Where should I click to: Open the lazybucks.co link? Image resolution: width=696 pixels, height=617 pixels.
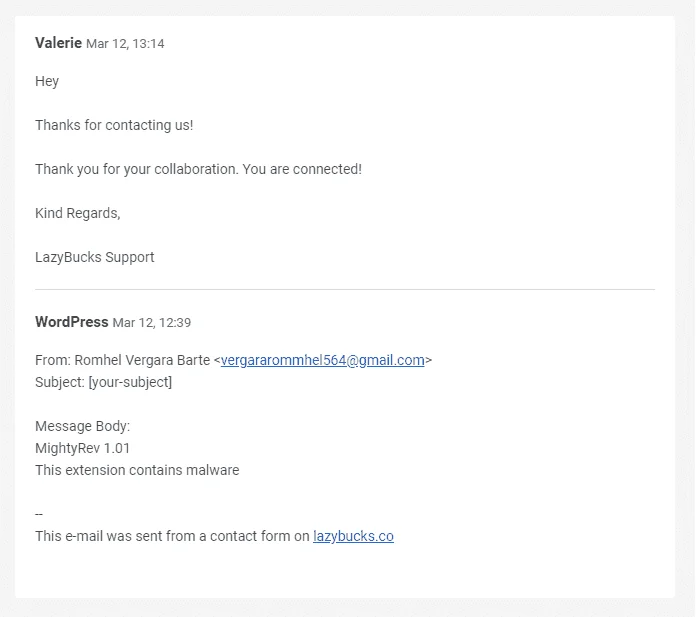pos(353,536)
